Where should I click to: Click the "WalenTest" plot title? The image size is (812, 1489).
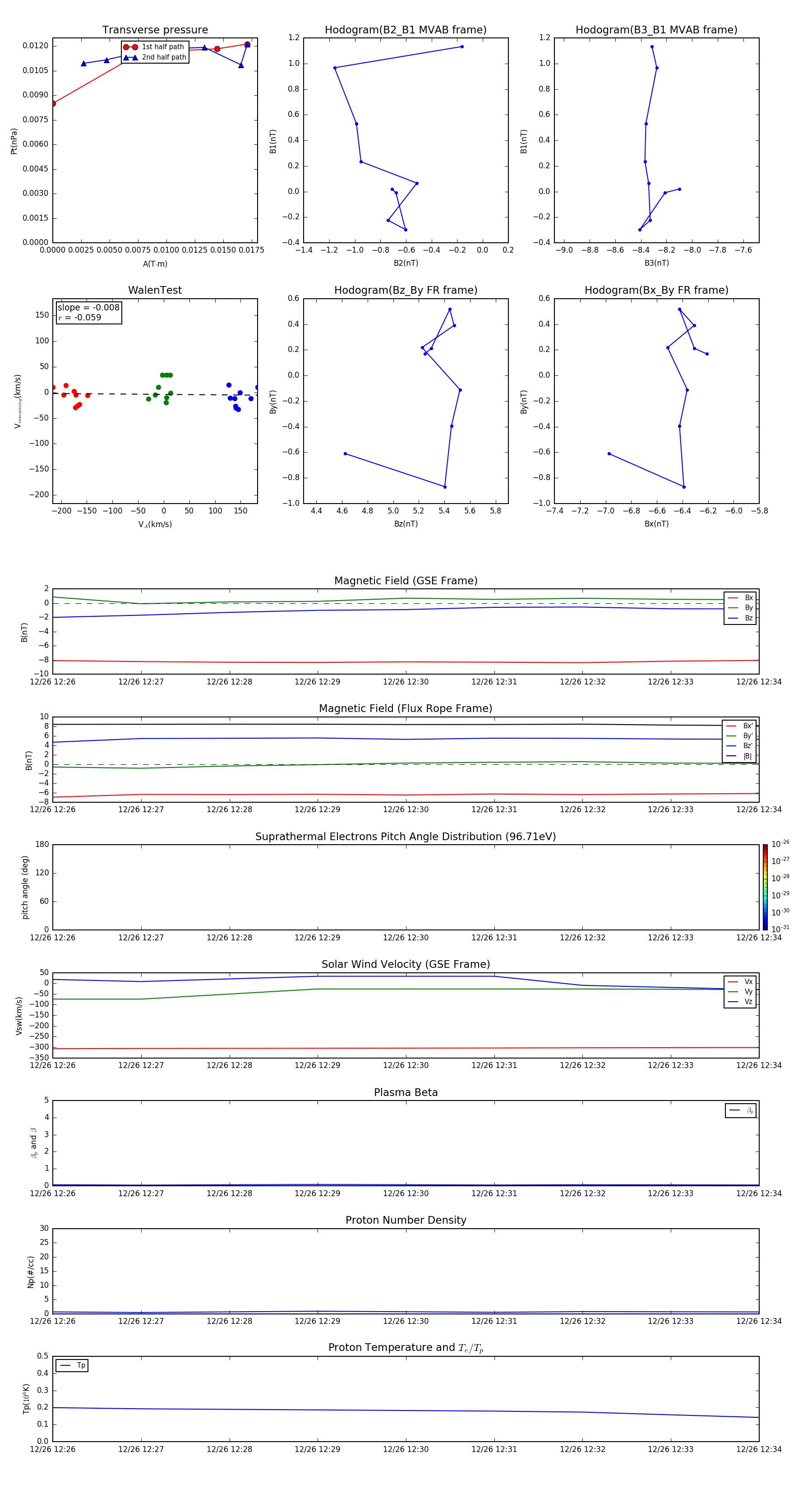(x=155, y=290)
